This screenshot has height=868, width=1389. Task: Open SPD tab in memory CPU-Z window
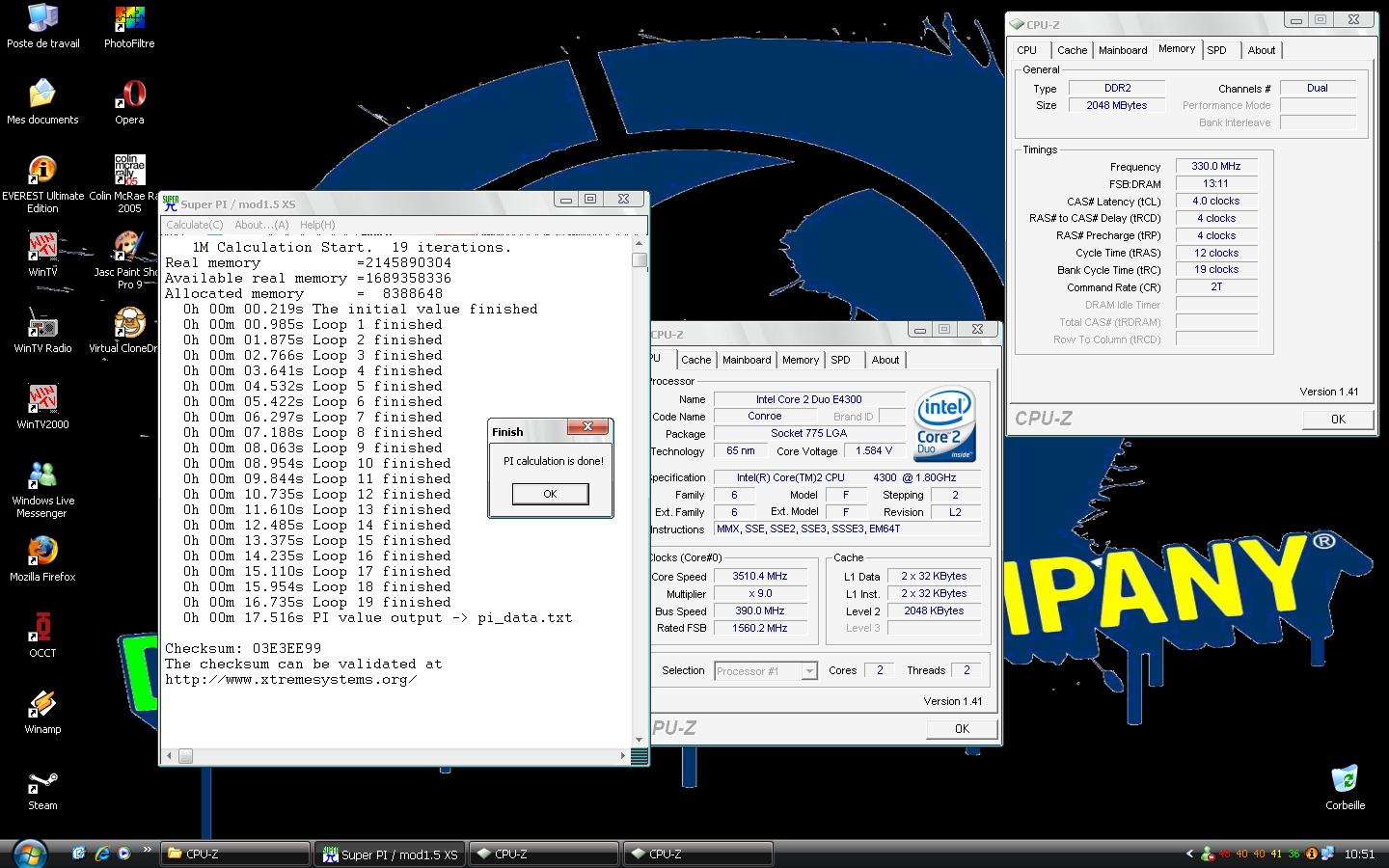[1217, 50]
